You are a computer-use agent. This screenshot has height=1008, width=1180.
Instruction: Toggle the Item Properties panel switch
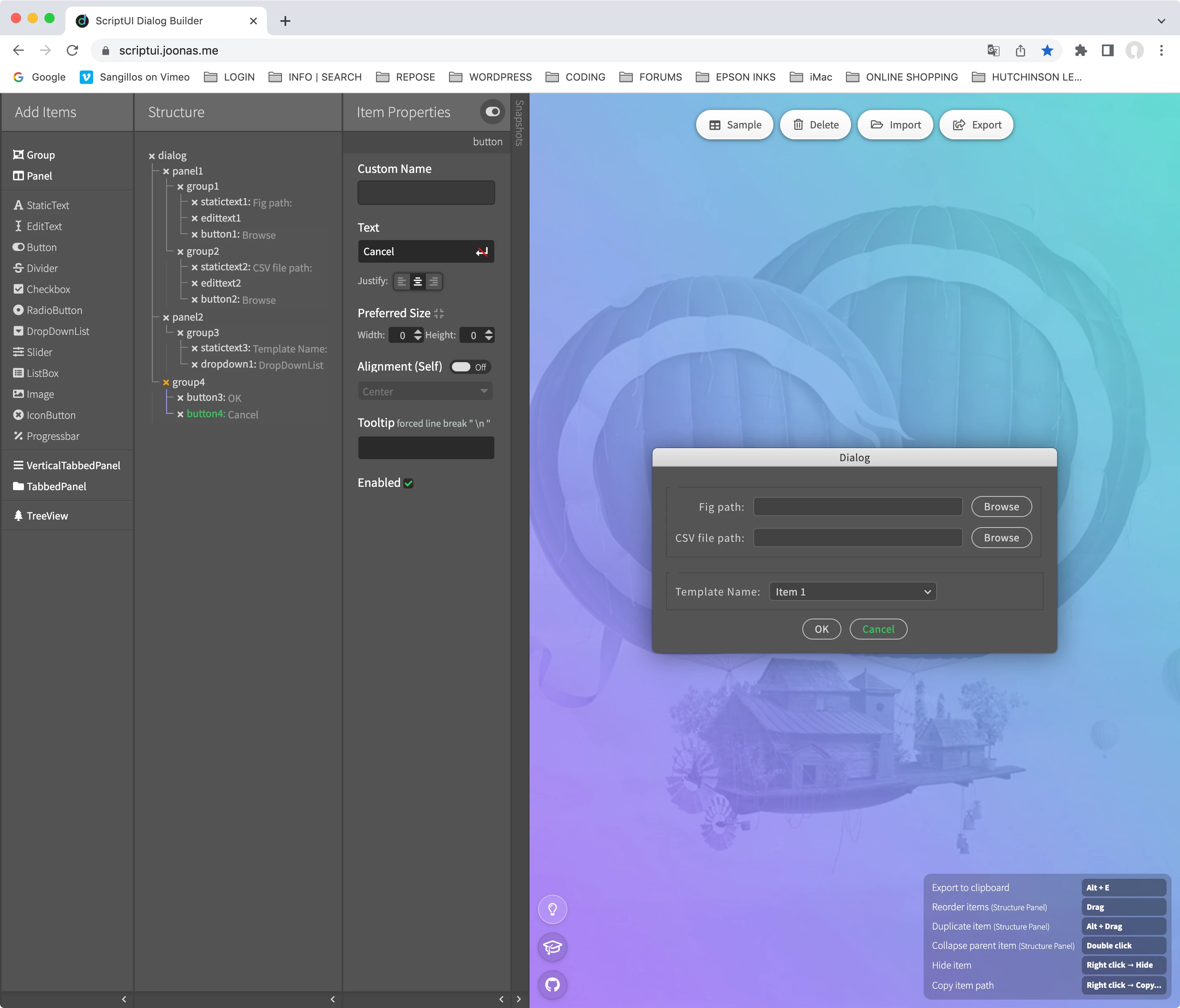[x=492, y=112]
